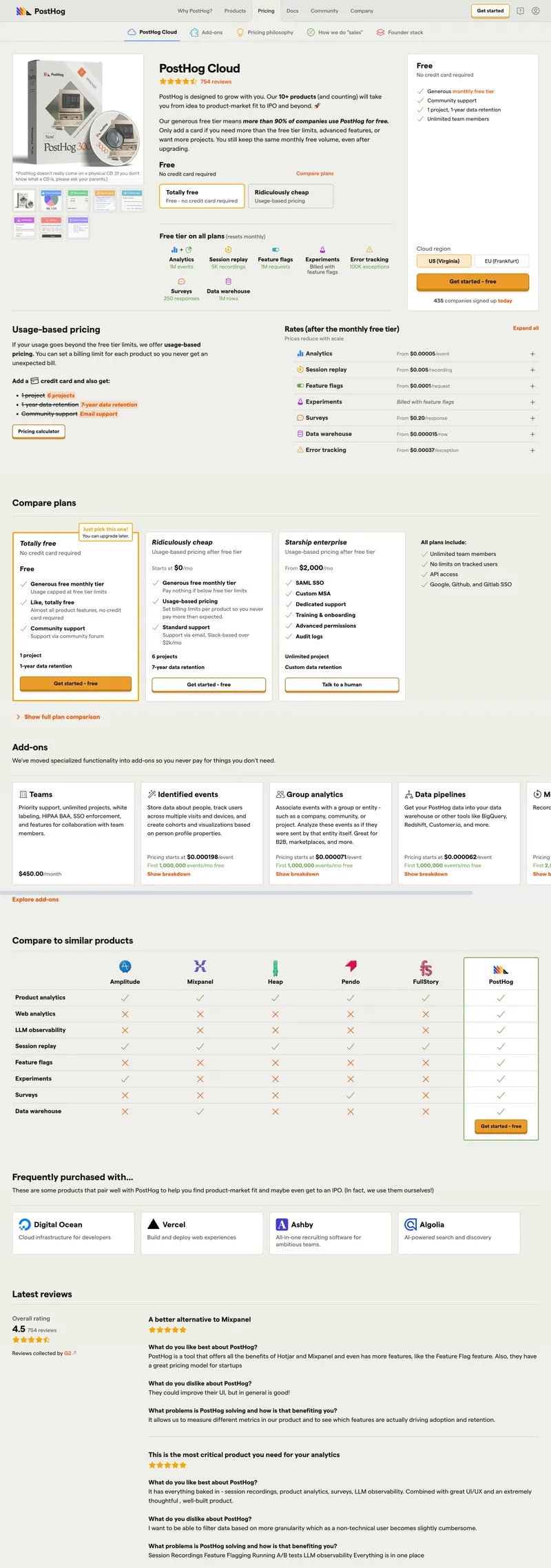Click the PostHog logo in header
Screen dimensions: 551x1568
(40, 11)
